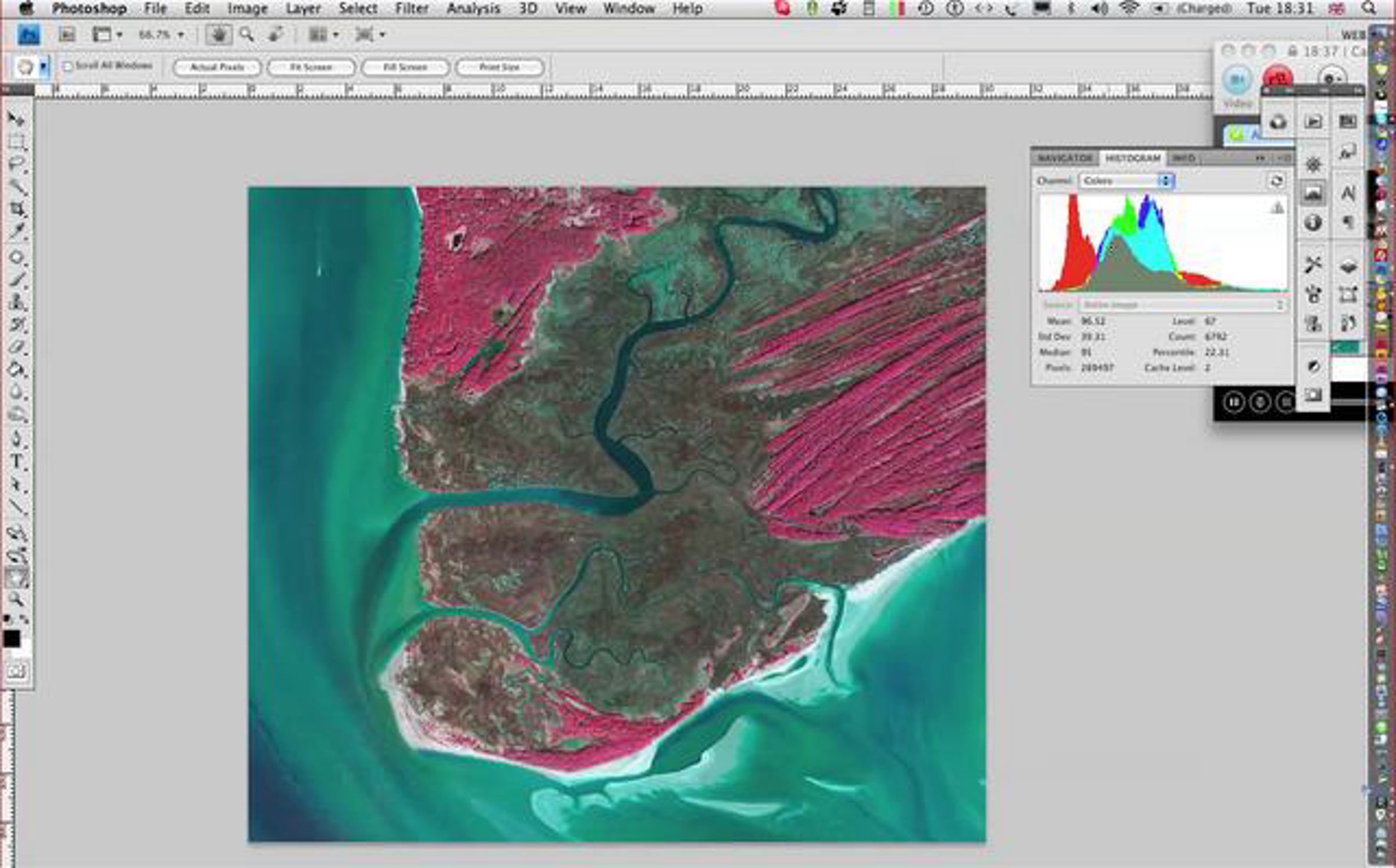Image resolution: width=1396 pixels, height=868 pixels.
Task: Select the Lasso tool
Action: (x=17, y=163)
